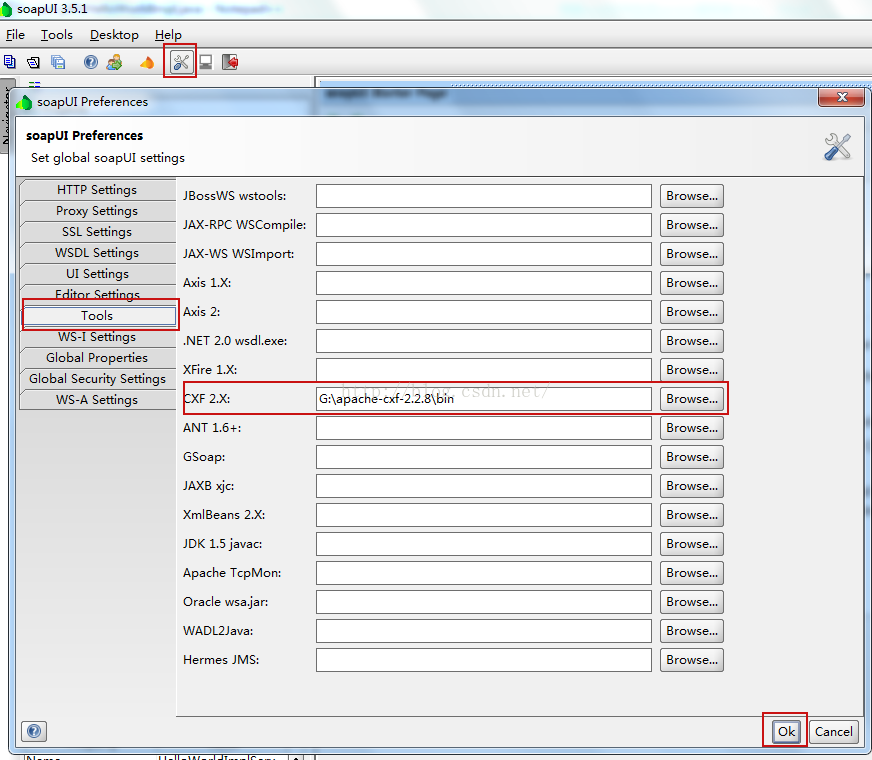This screenshot has height=760, width=872.
Task: Browse for JAXB xjc path
Action: coord(692,486)
